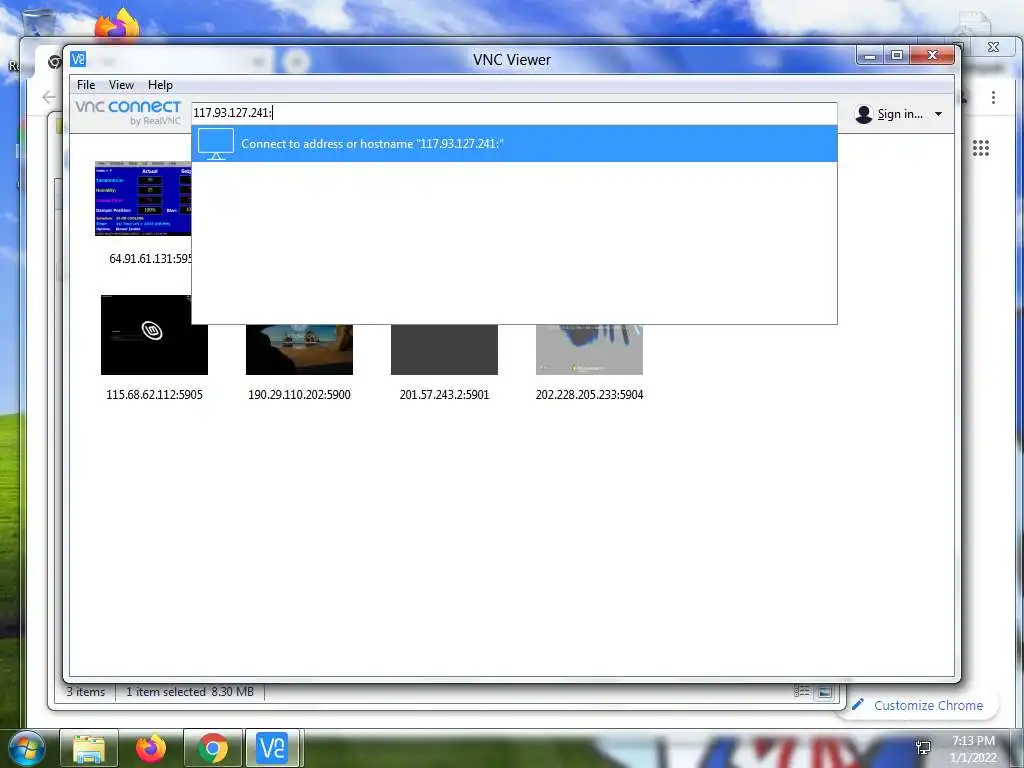Viewport: 1024px width, 768px height.
Task: Open the 201.57.243.2:5901 connection thumbnail
Action: 444,349
